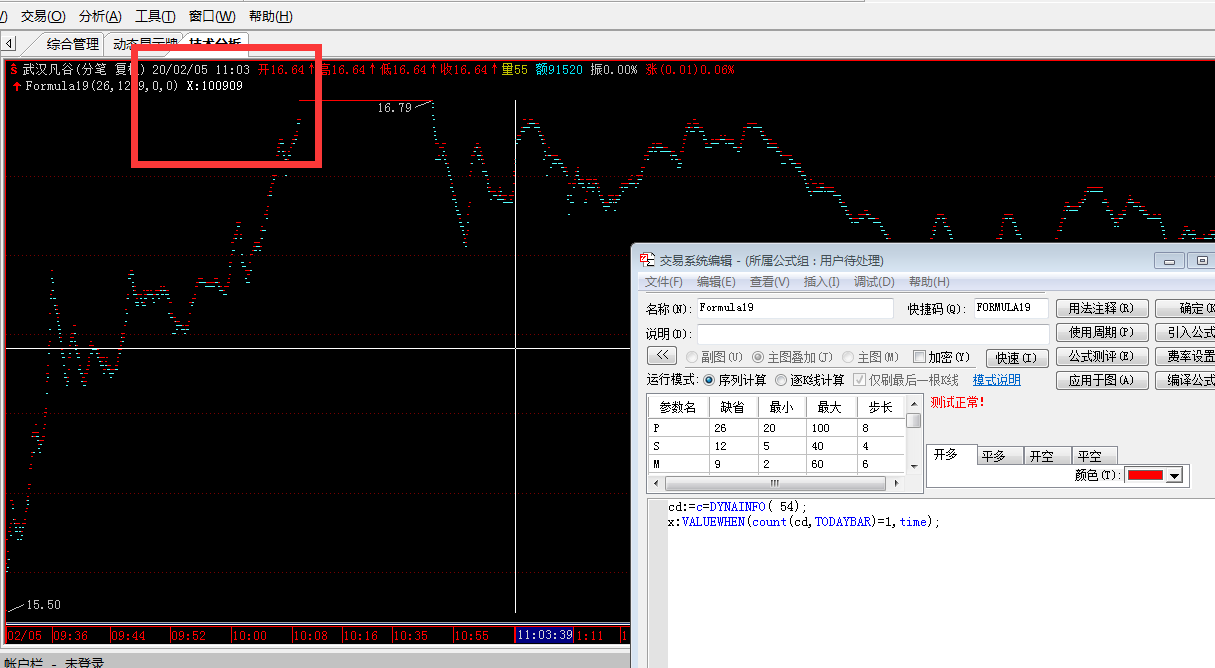Click the red 颜色 color swatch
The width and height of the screenshot is (1215, 668).
(1145, 476)
